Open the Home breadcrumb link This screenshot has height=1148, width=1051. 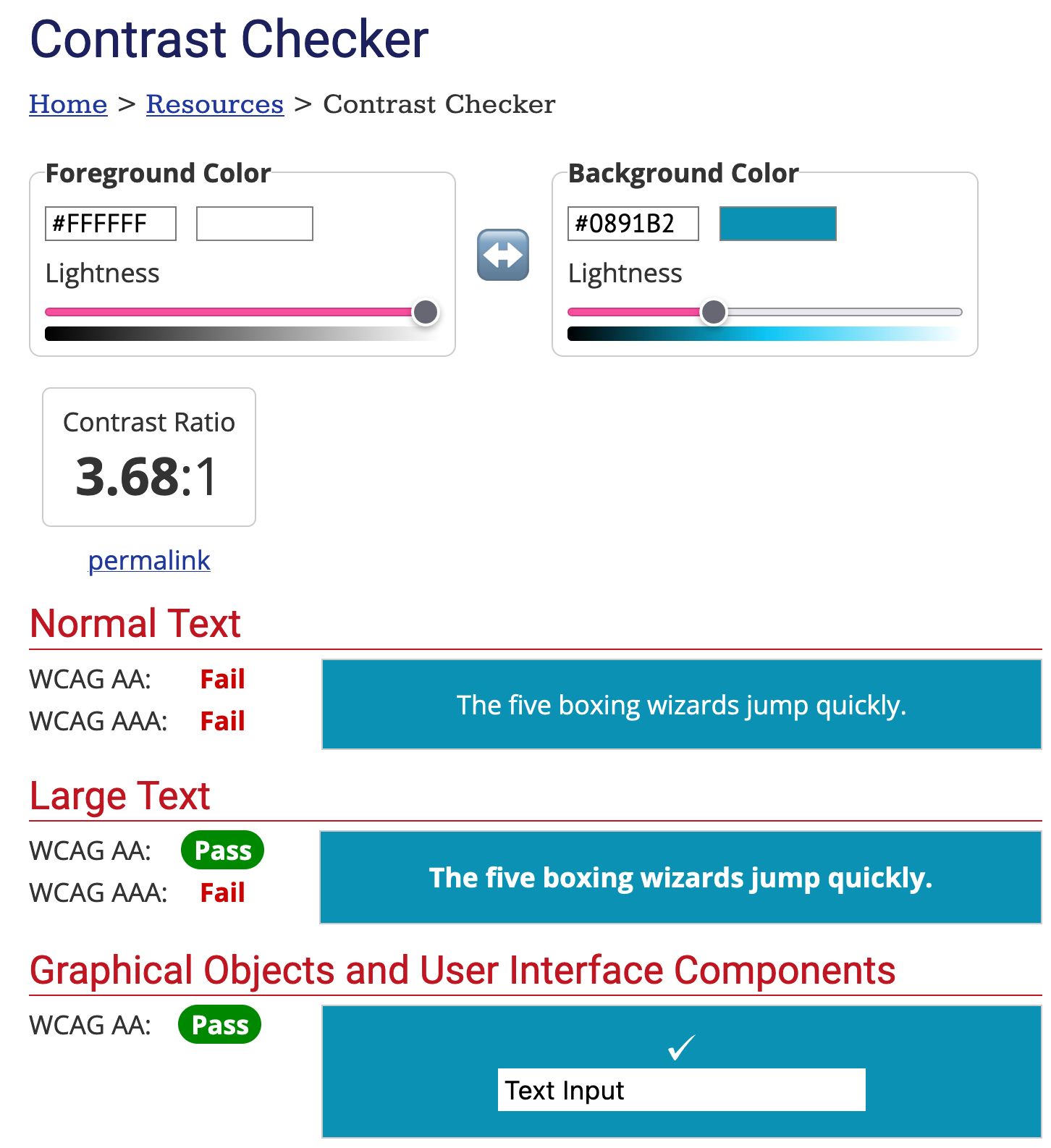[x=68, y=104]
